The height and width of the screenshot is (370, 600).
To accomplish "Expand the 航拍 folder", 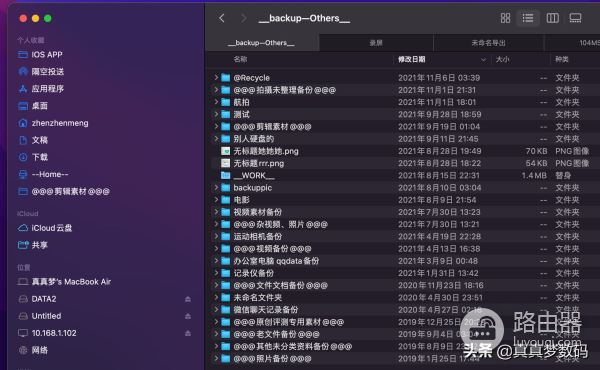I will point(216,102).
